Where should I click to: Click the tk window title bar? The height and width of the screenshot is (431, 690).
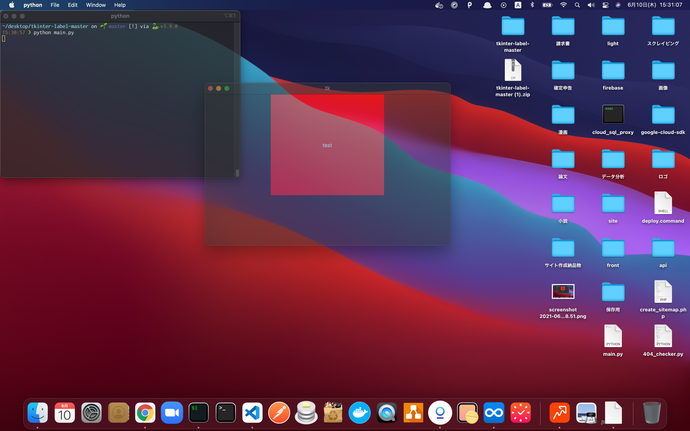point(327,88)
